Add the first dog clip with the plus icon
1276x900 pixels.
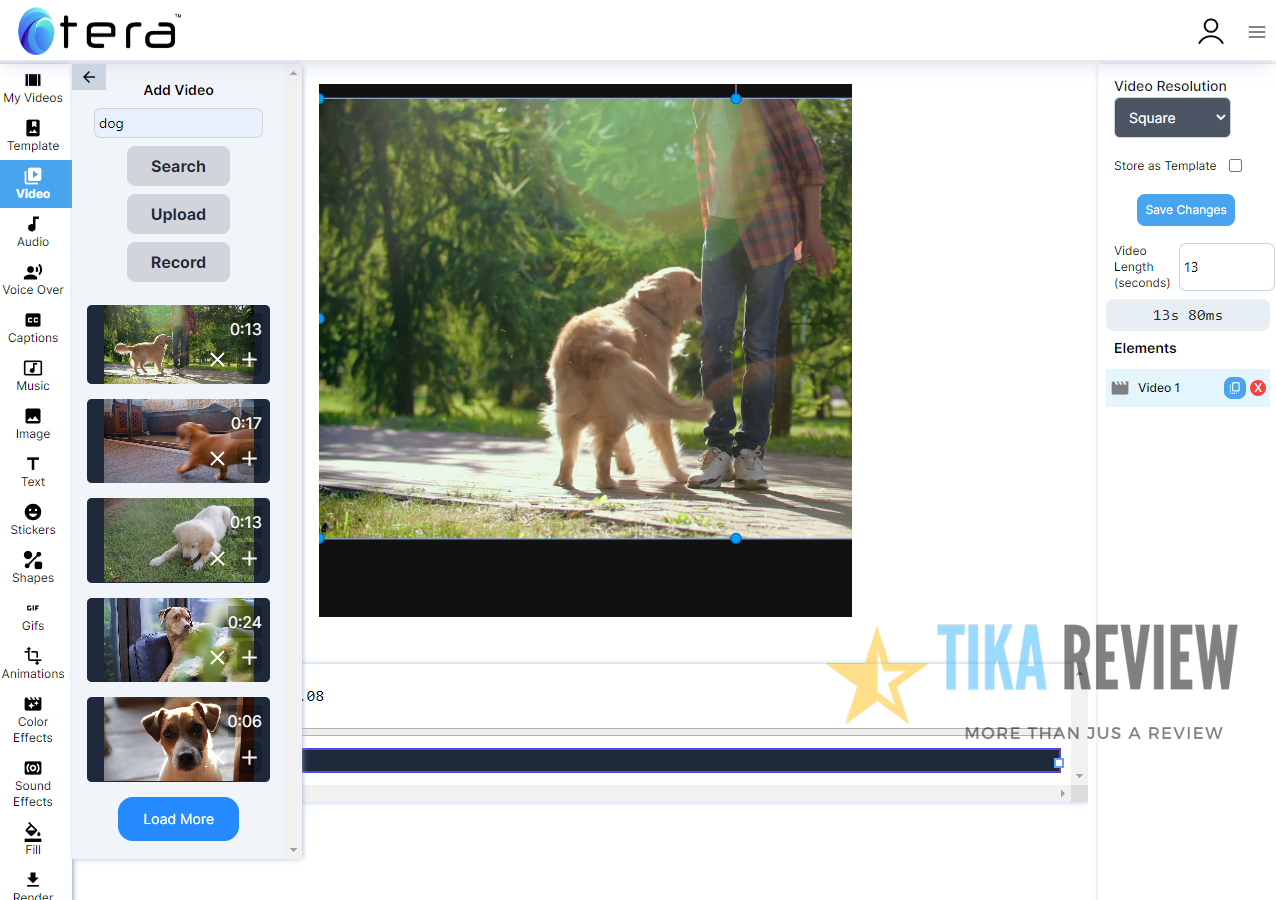tap(249, 359)
